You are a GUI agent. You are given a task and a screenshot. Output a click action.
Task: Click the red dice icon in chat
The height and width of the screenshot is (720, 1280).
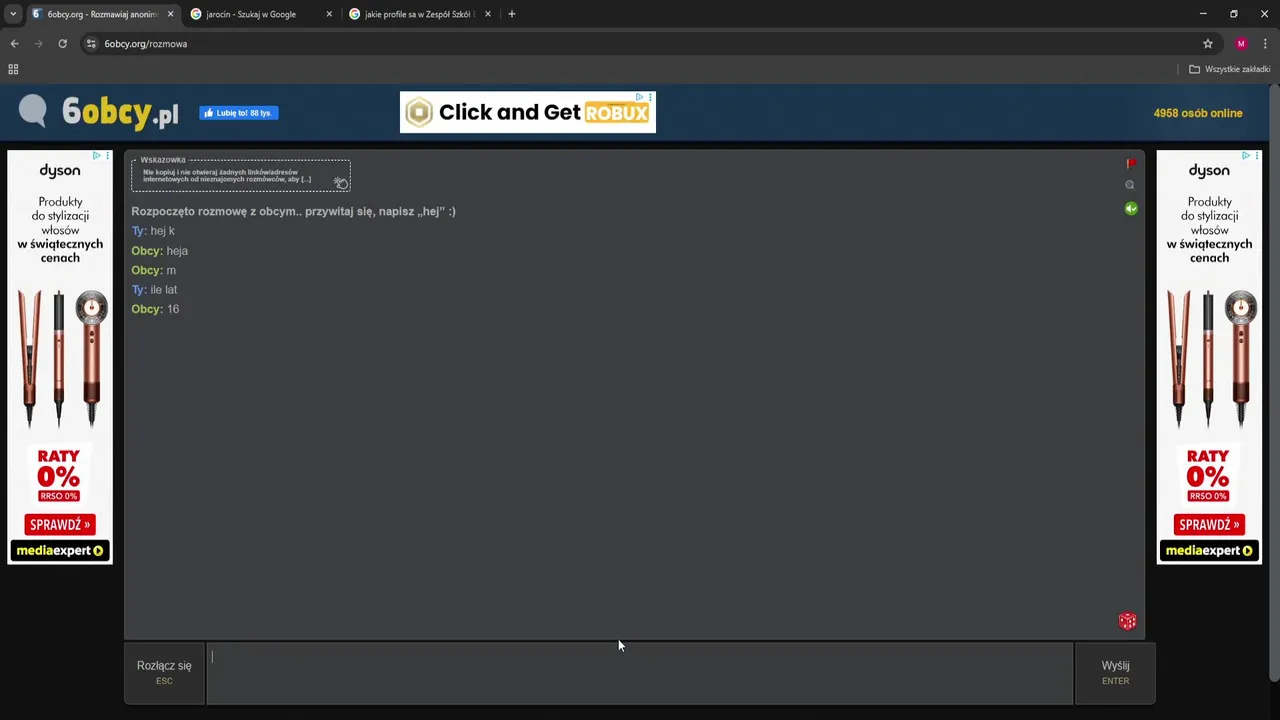pos(1127,621)
